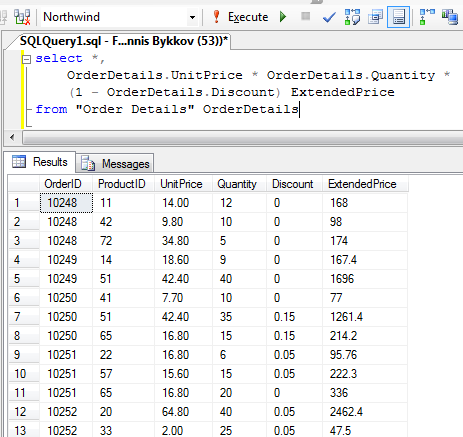463x437 pixels.
Task: Switch to the Messages tab
Action: (115, 163)
